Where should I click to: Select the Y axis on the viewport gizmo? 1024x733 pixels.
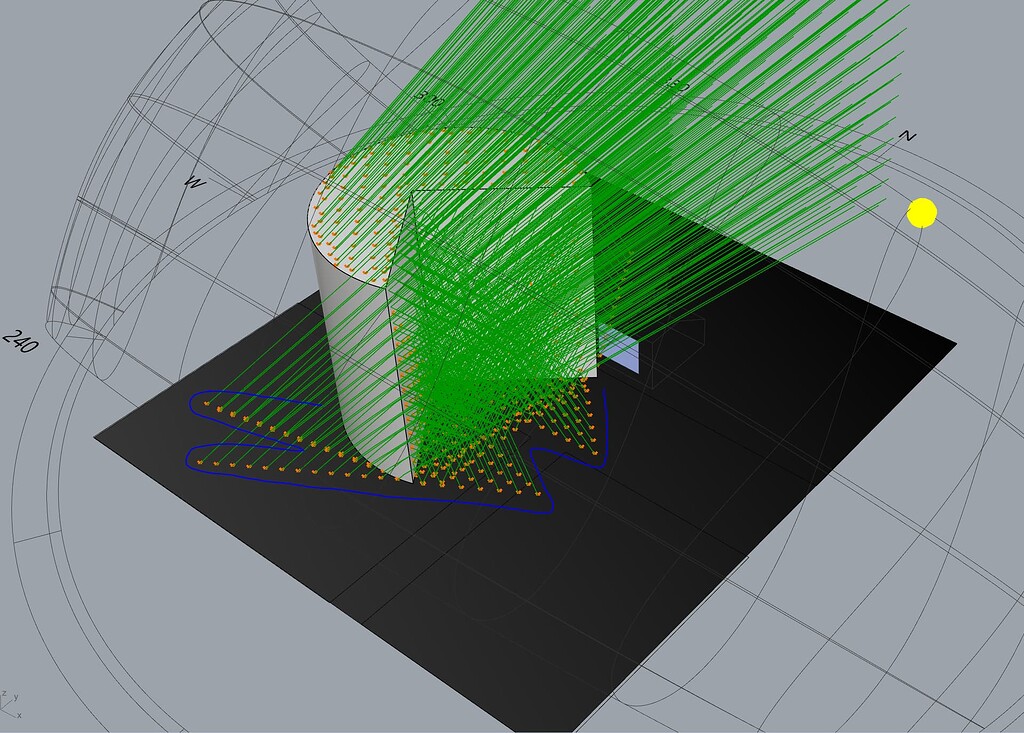point(16,697)
